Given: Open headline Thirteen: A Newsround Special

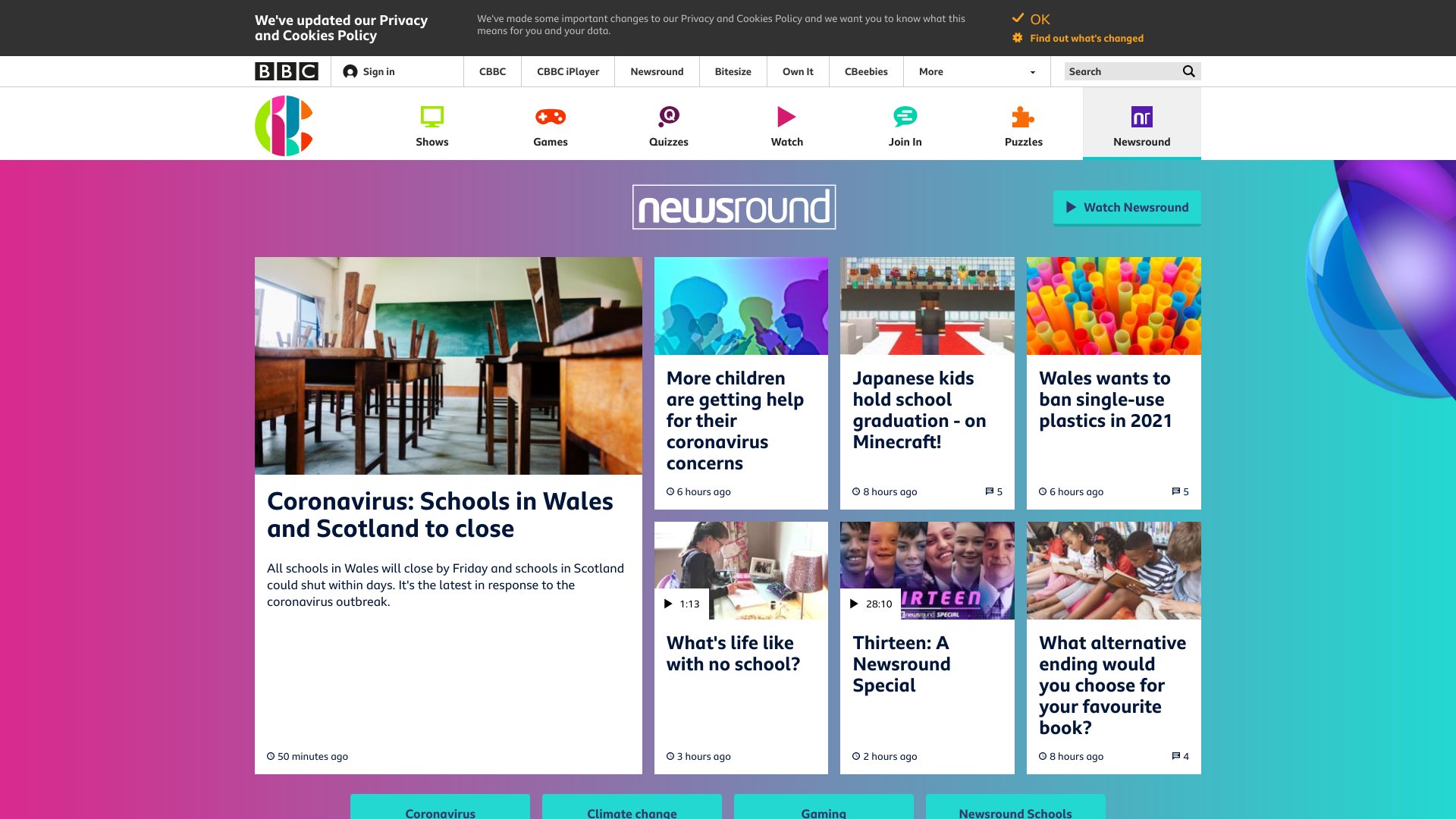Looking at the screenshot, I should click(x=902, y=664).
